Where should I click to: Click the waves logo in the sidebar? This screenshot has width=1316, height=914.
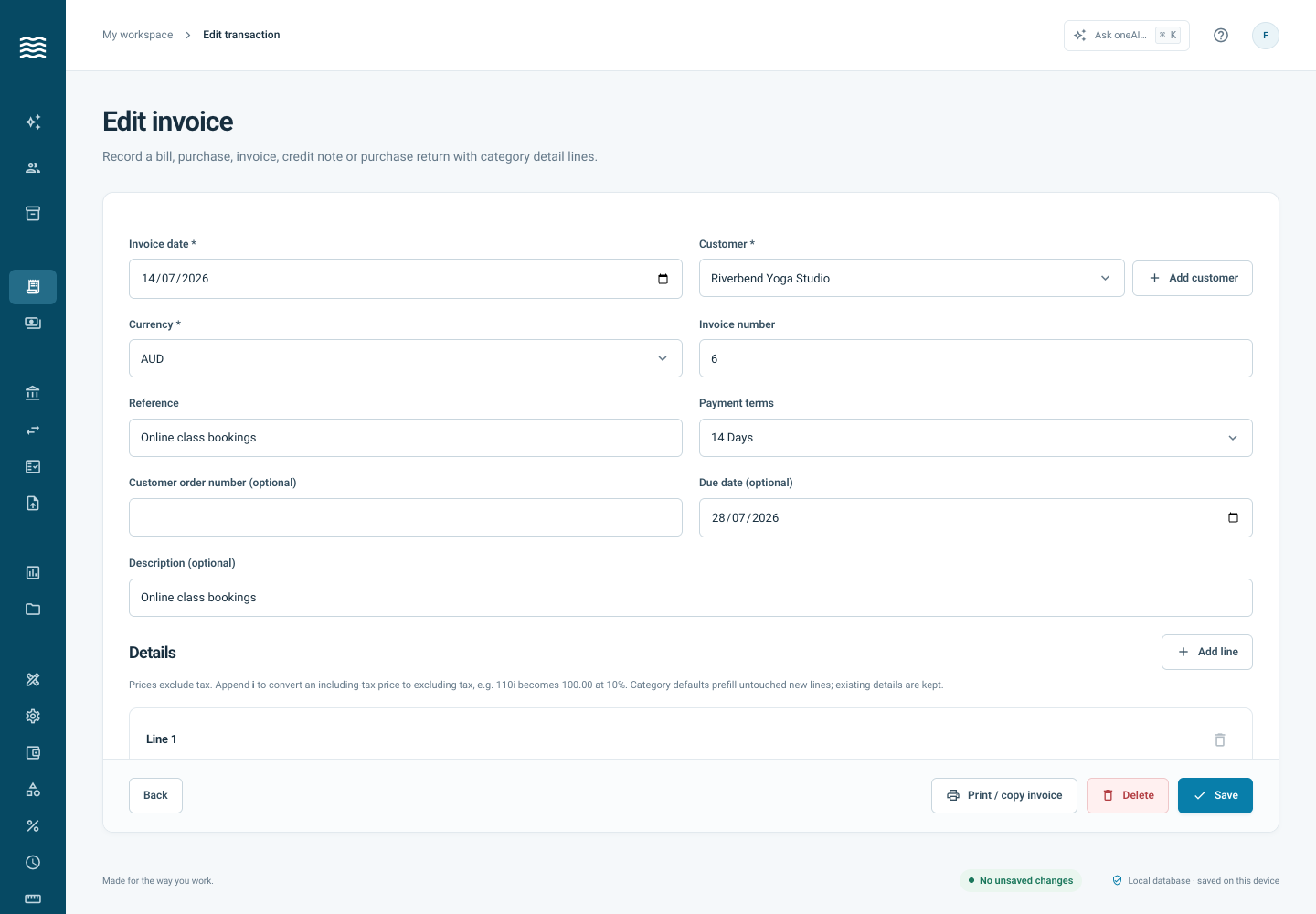pos(33,48)
